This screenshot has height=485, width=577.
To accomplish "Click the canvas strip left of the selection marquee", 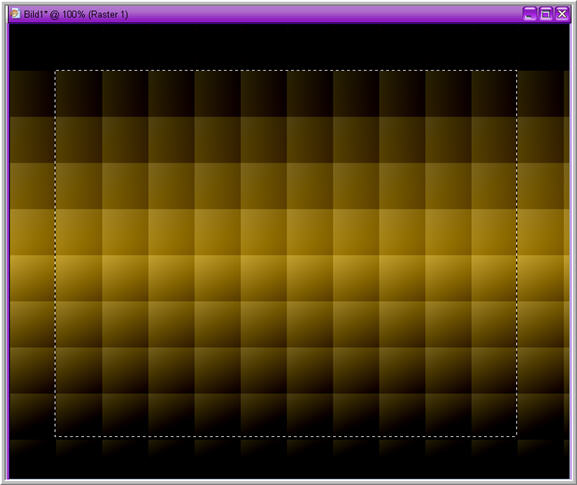I will (32, 254).
